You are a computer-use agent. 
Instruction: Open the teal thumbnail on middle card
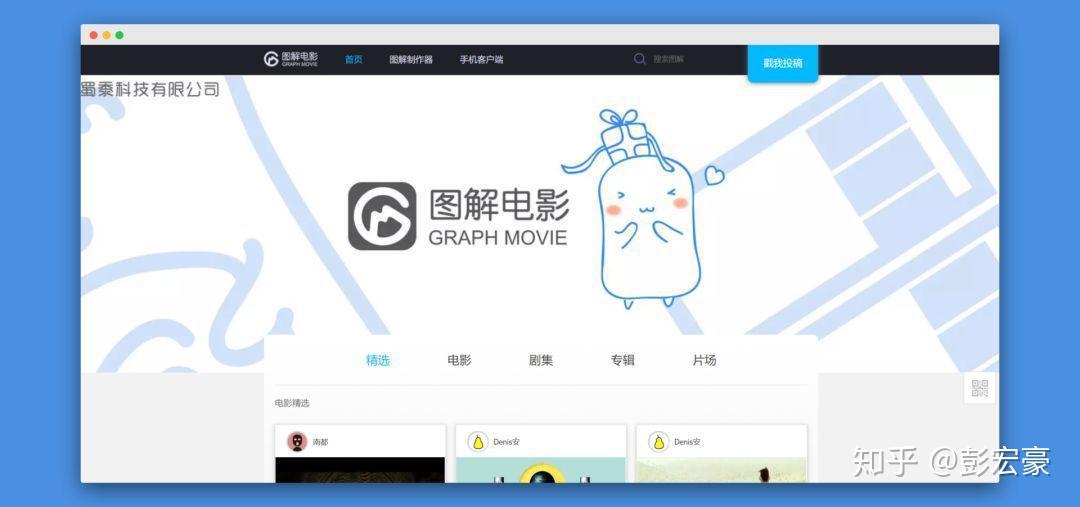541,470
